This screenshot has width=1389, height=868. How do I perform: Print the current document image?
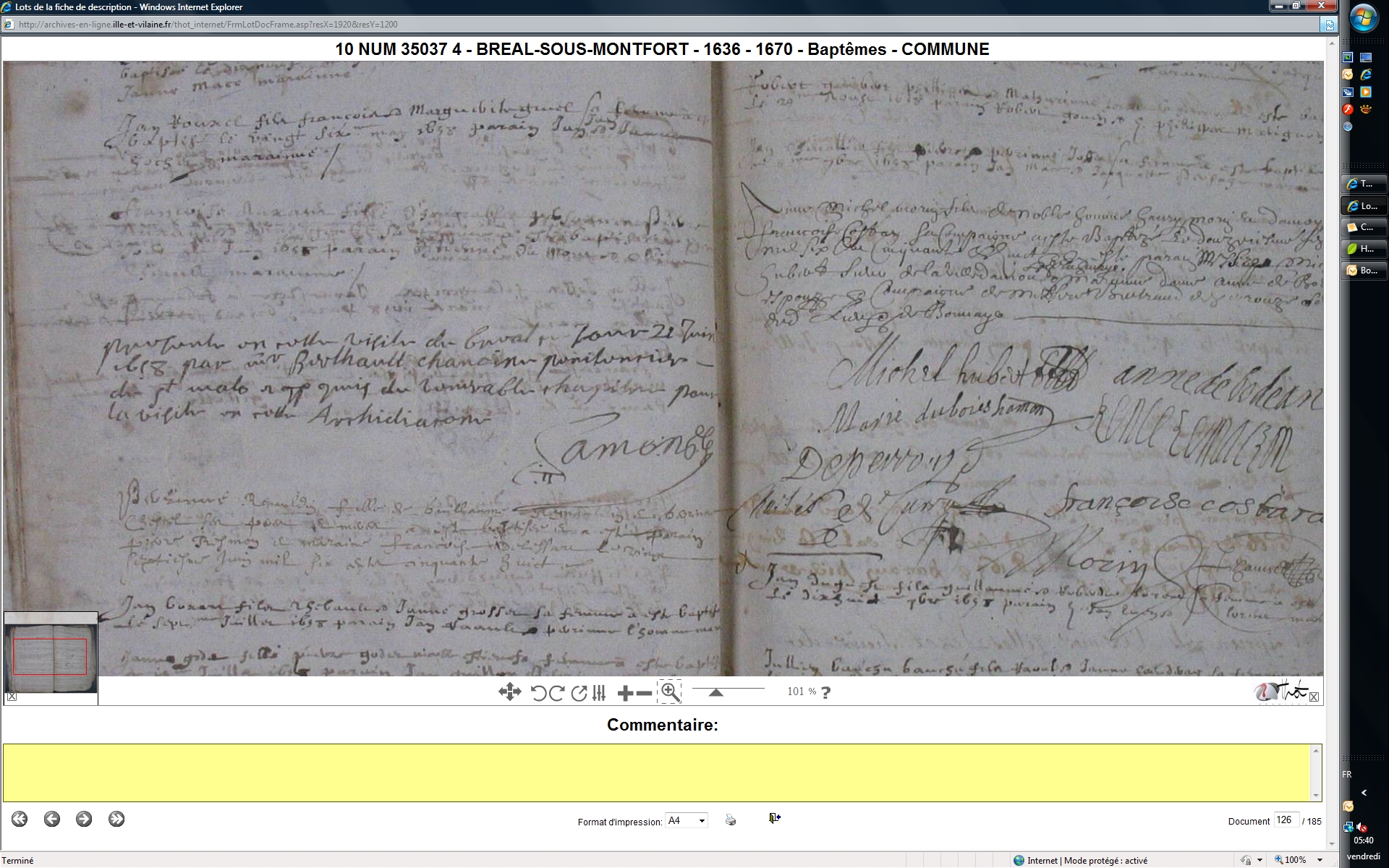[x=731, y=820]
